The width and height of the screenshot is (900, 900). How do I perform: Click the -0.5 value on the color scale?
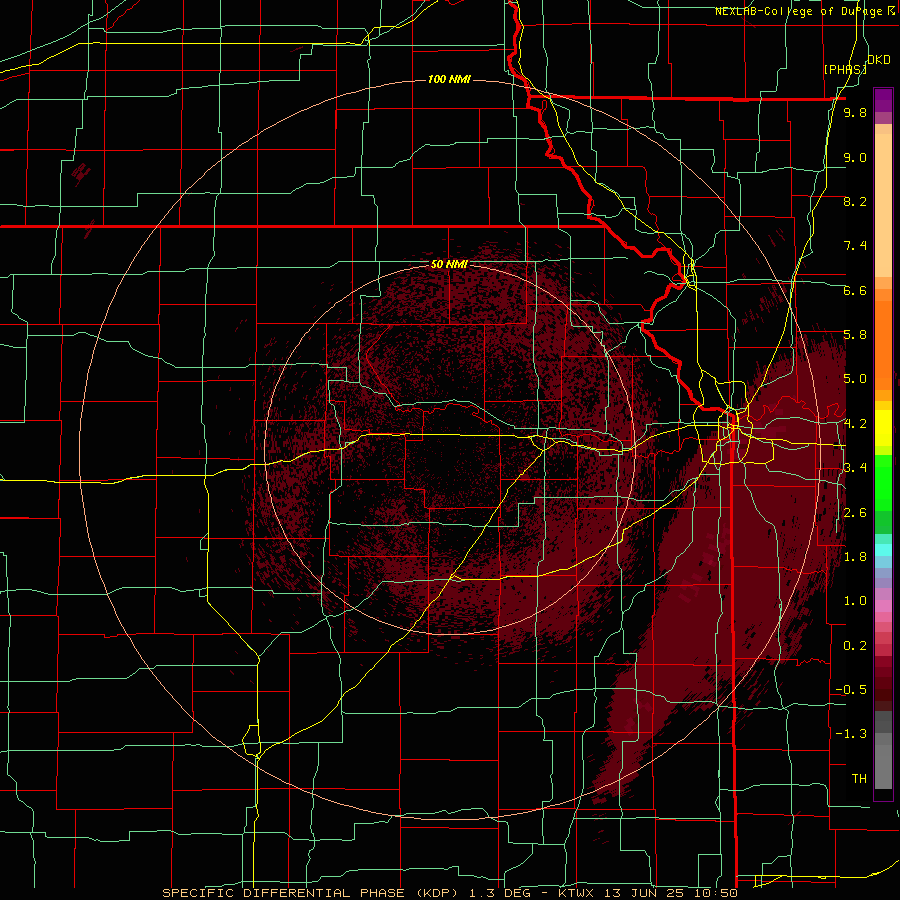851,690
